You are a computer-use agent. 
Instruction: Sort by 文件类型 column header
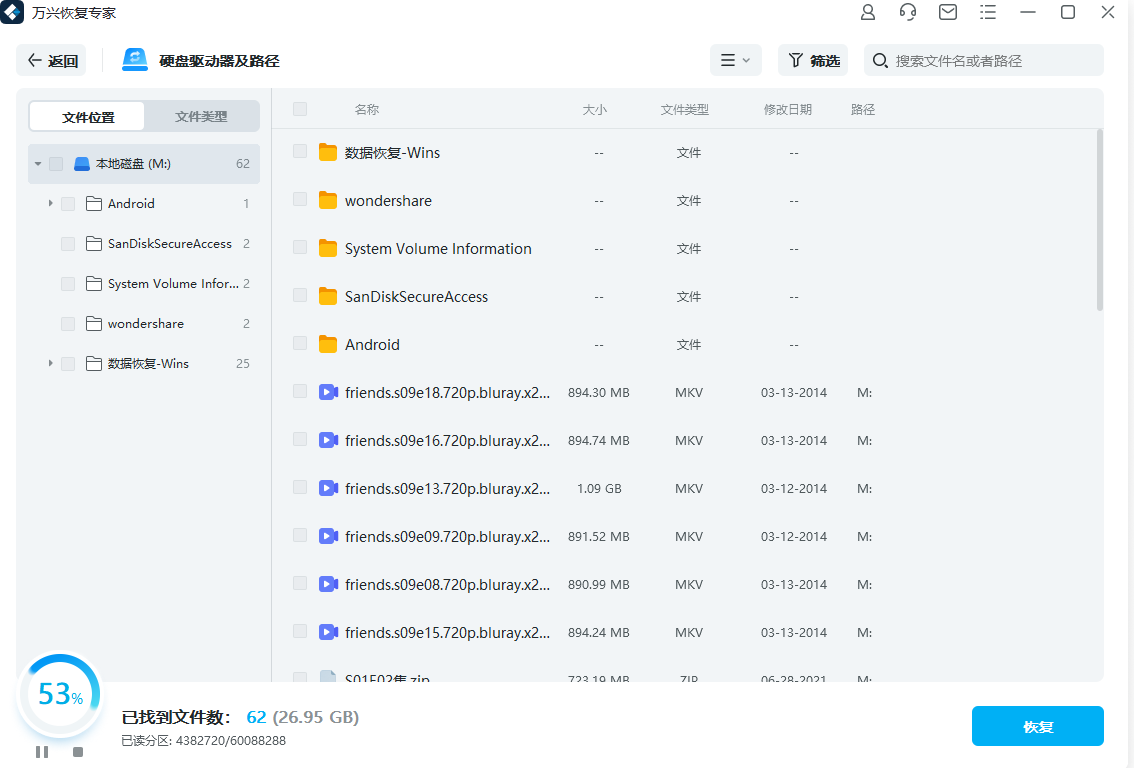684,109
